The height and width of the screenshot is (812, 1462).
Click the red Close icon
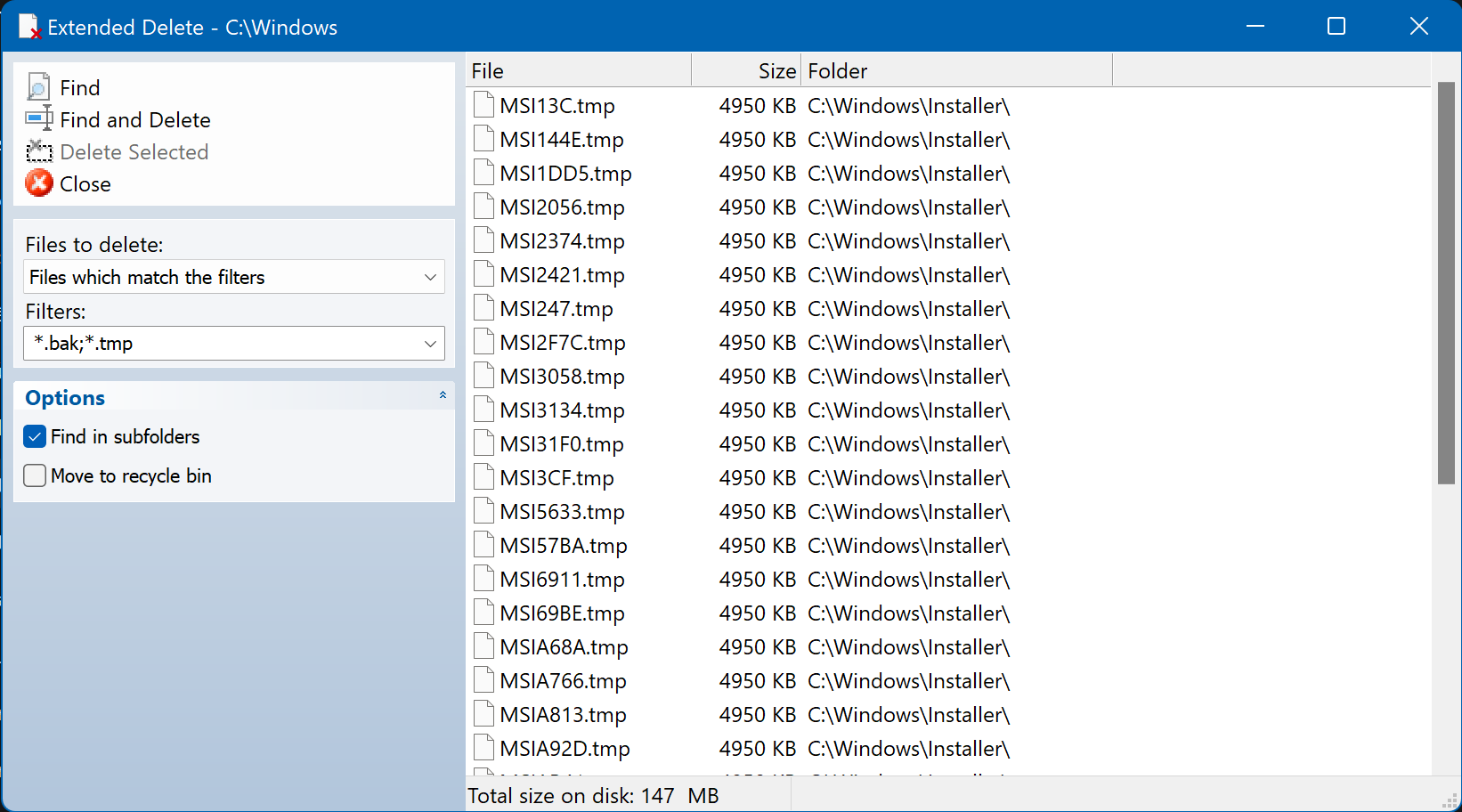point(38,183)
